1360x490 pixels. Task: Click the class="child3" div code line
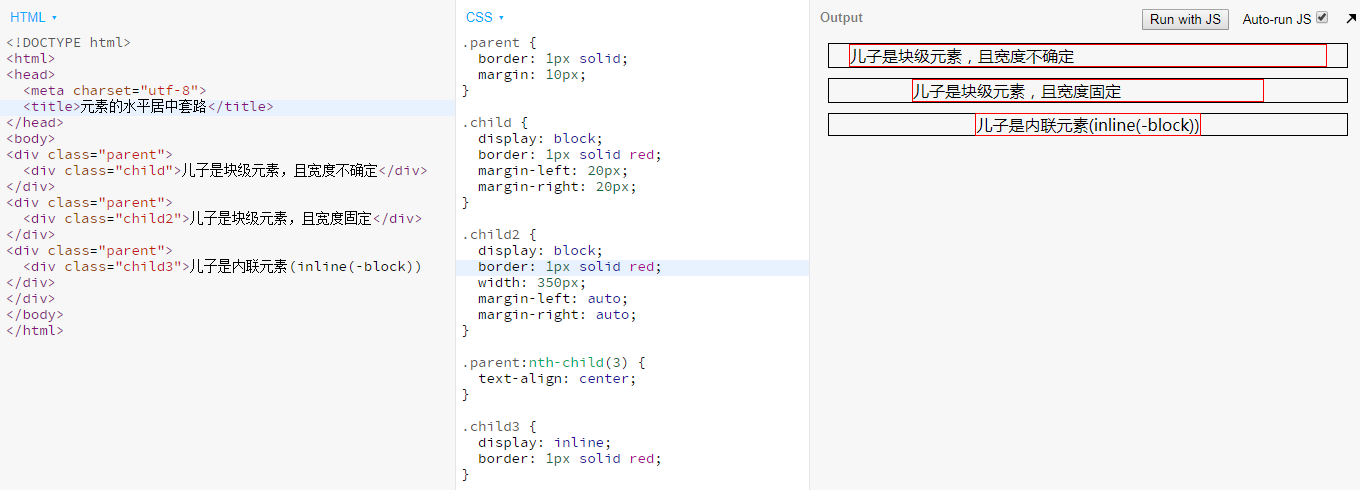coord(222,266)
